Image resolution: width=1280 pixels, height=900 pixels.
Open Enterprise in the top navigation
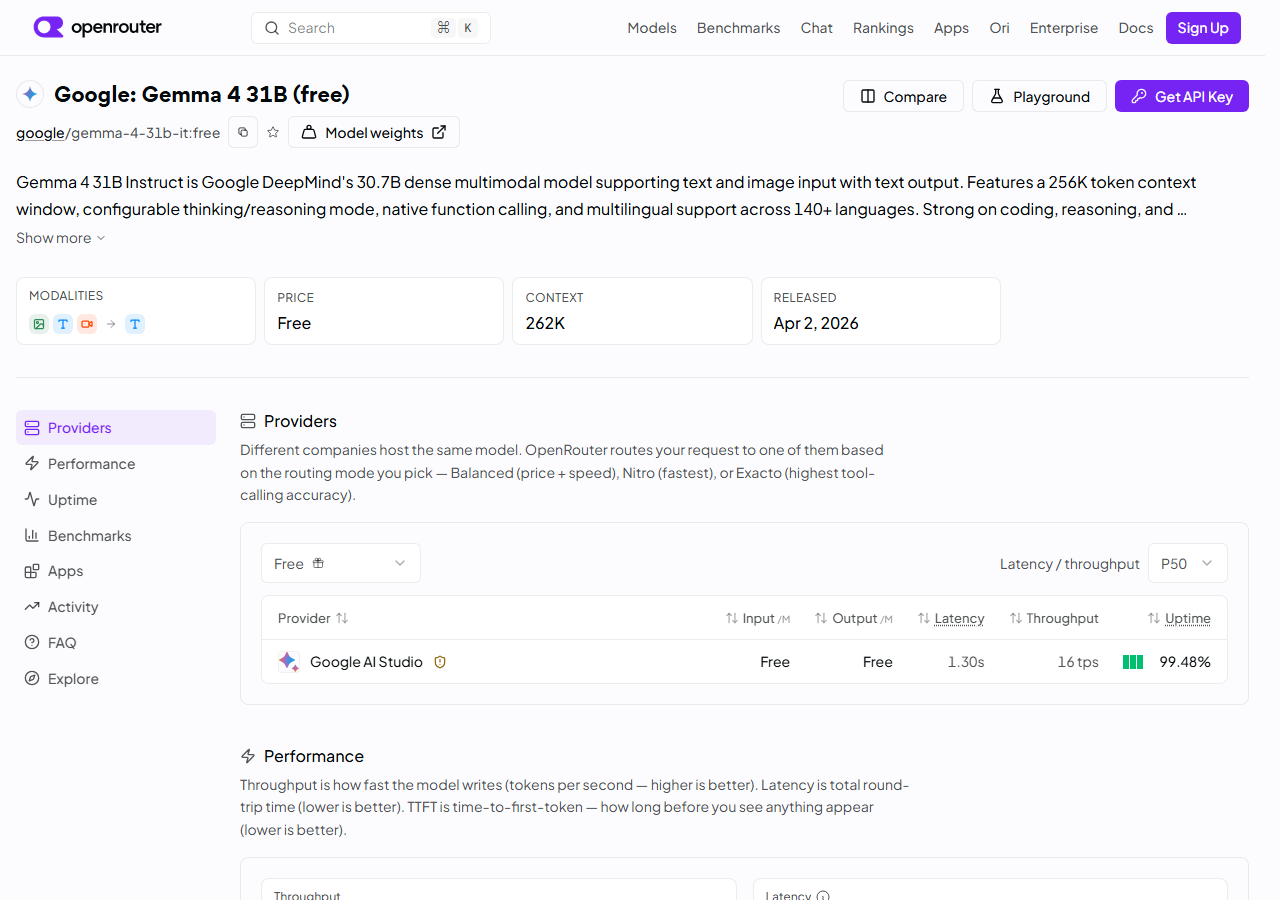point(1064,28)
